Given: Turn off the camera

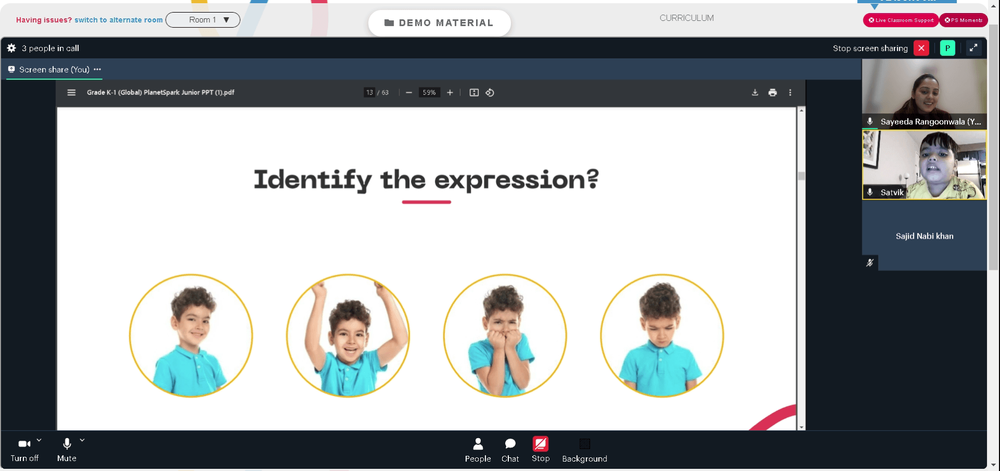Looking at the screenshot, I should coord(24,449).
